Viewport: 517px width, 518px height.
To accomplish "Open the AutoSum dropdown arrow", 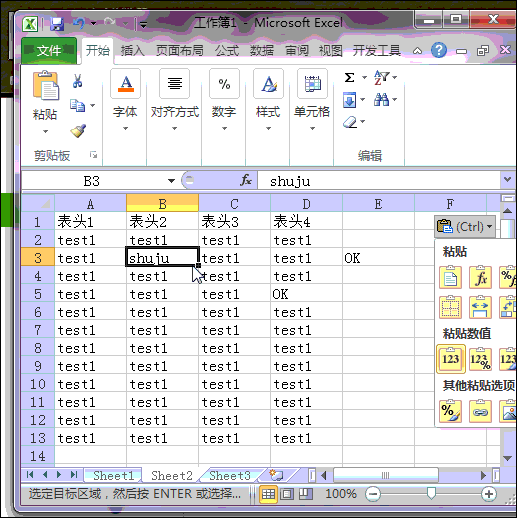I will (x=364, y=78).
